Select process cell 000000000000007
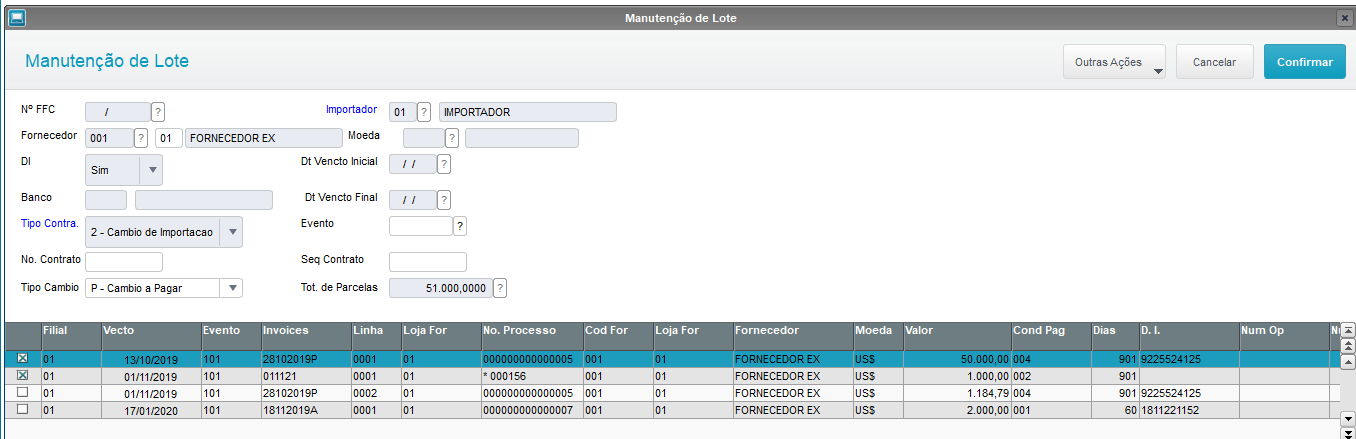Image resolution: width=1356 pixels, height=439 pixels. click(x=531, y=410)
